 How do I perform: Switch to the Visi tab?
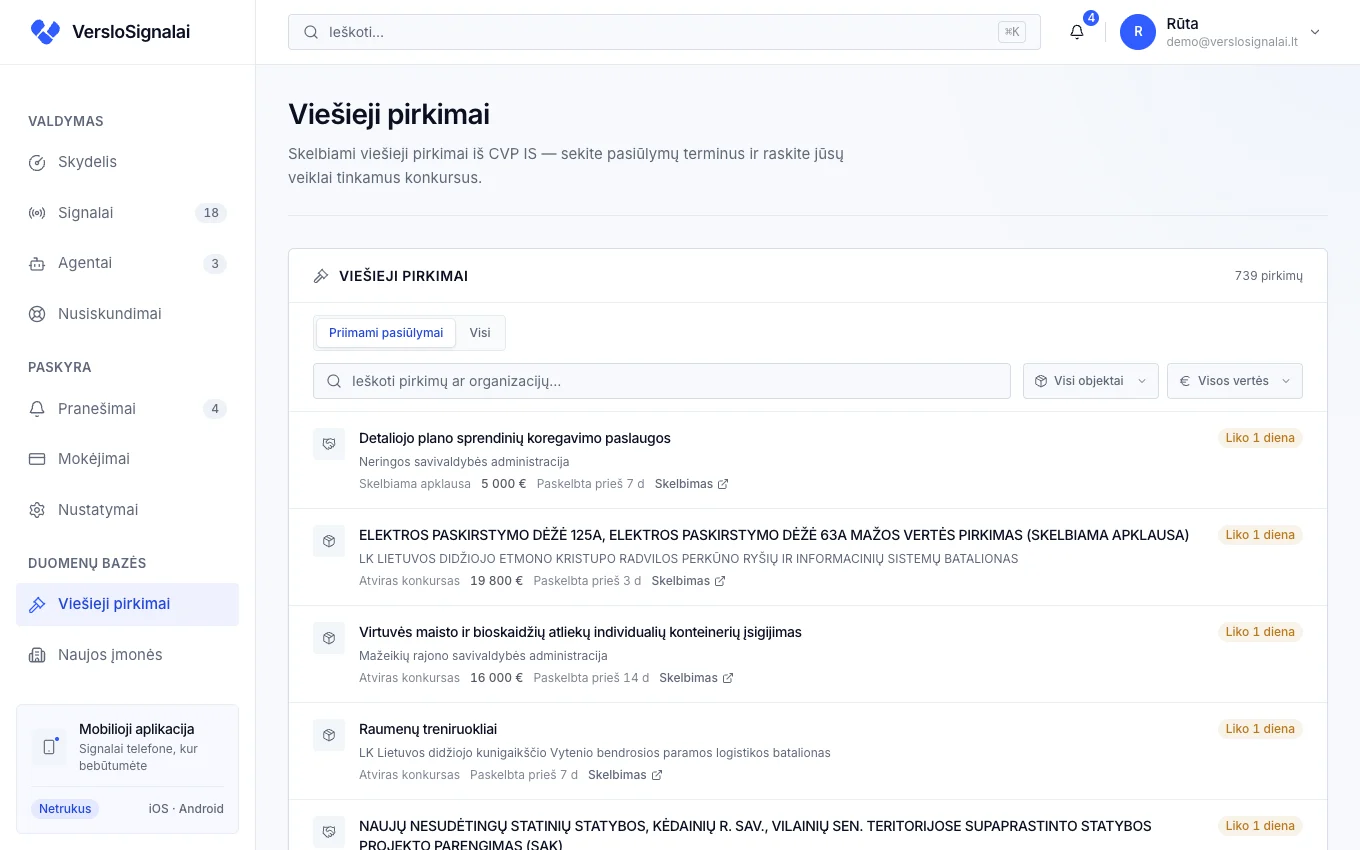[480, 333]
